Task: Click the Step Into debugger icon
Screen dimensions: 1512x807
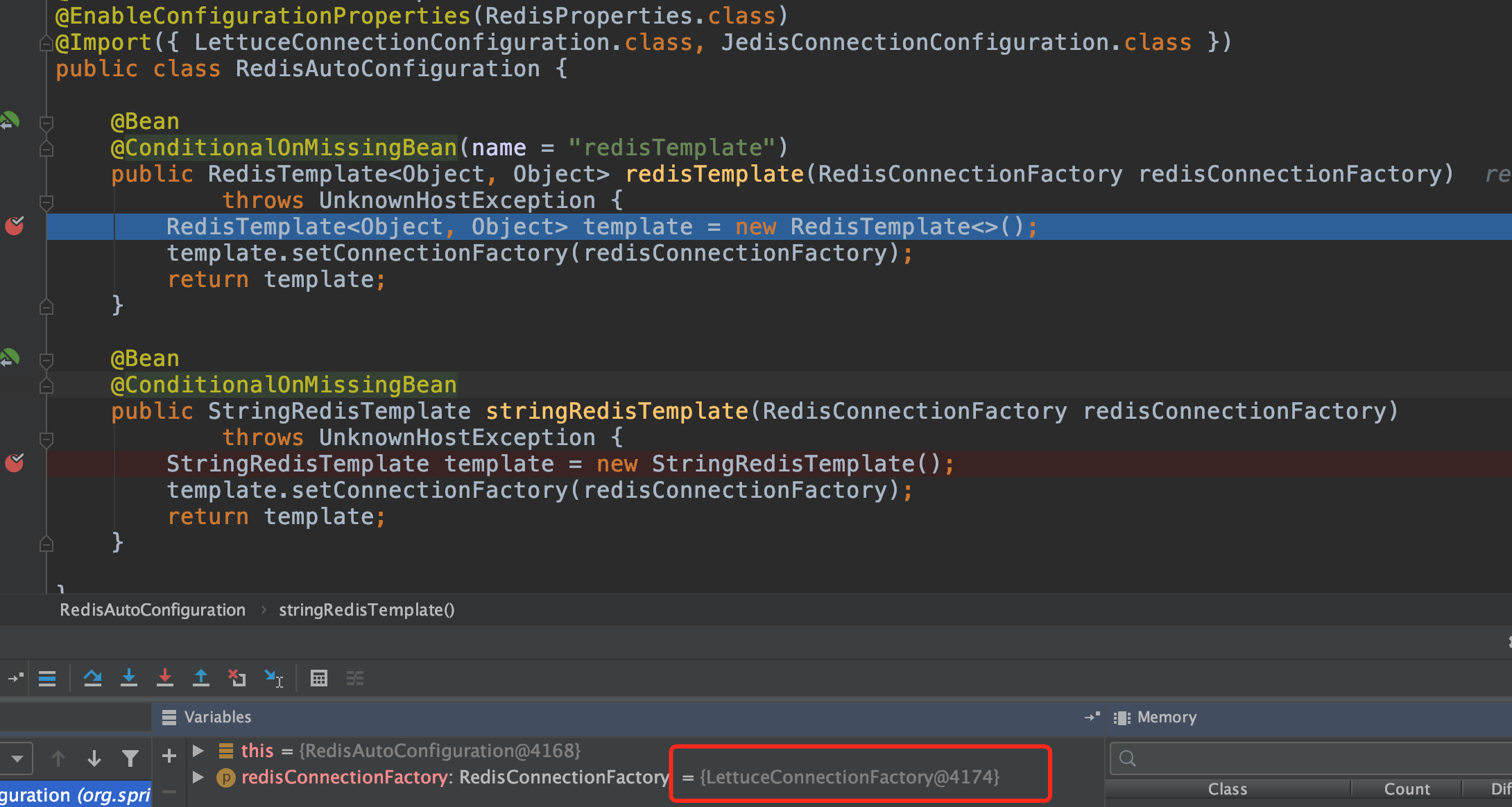Action: pyautogui.click(x=129, y=677)
